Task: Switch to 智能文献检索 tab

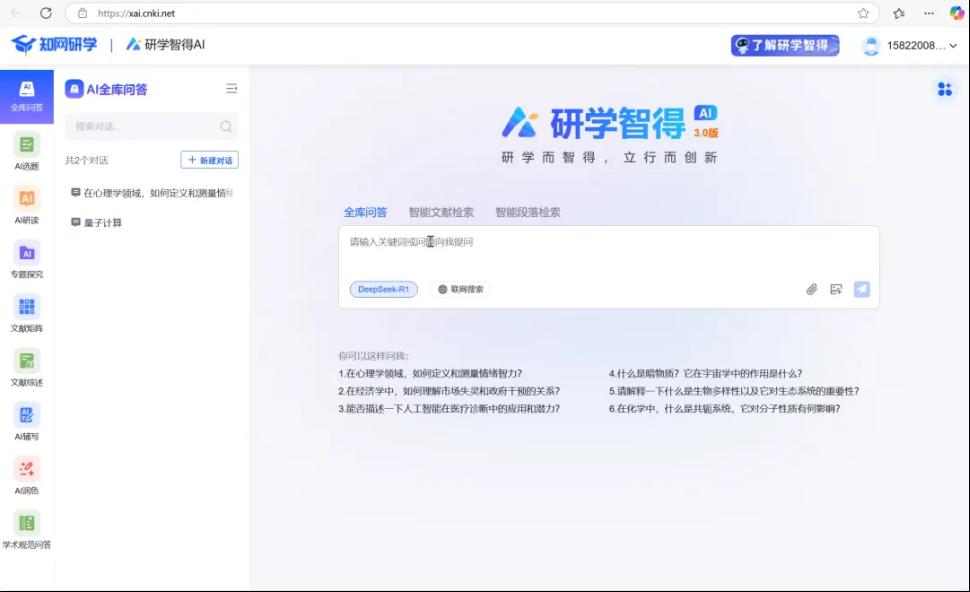Action: [x=441, y=212]
